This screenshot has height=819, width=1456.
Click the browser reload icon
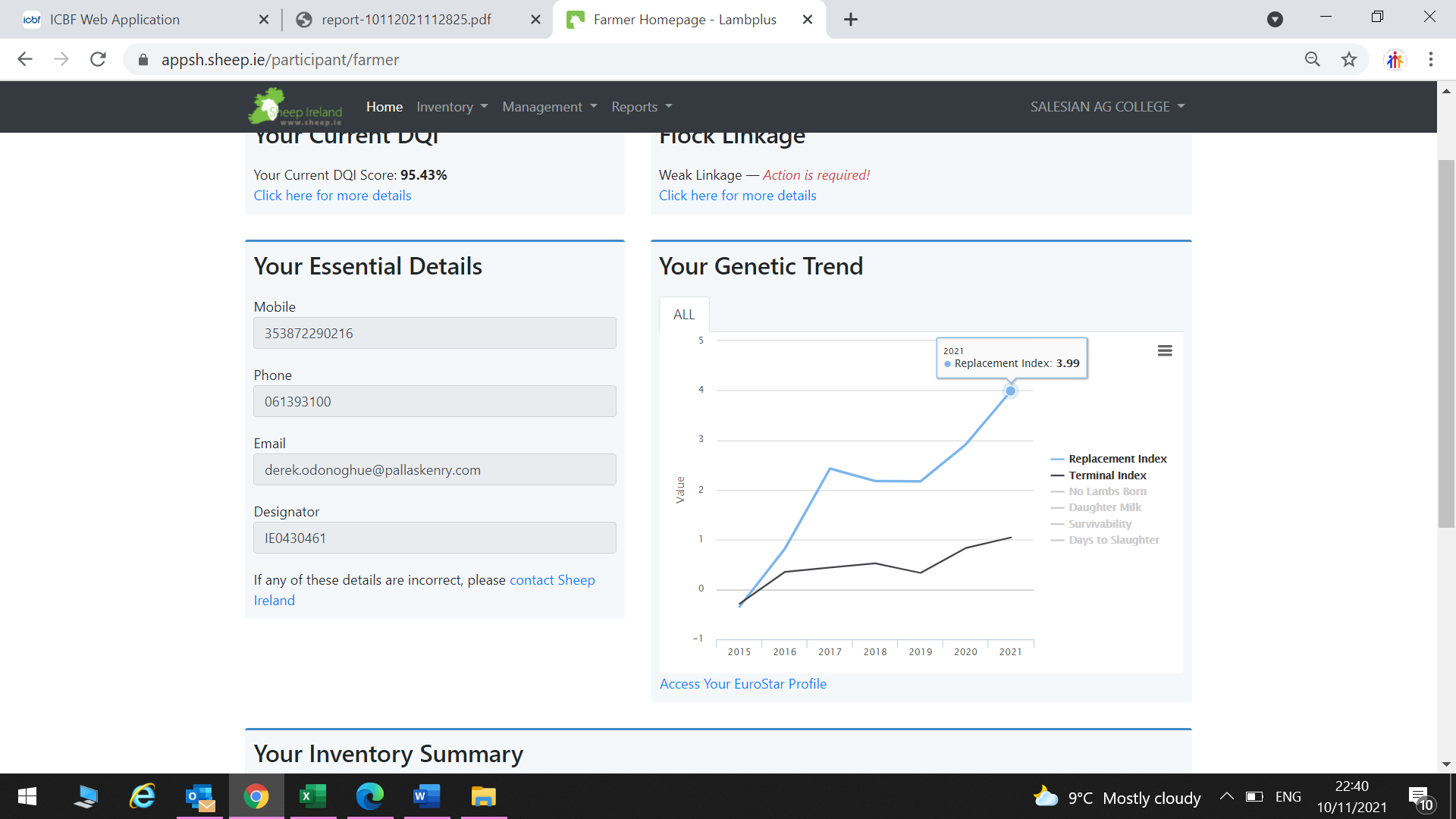(98, 59)
